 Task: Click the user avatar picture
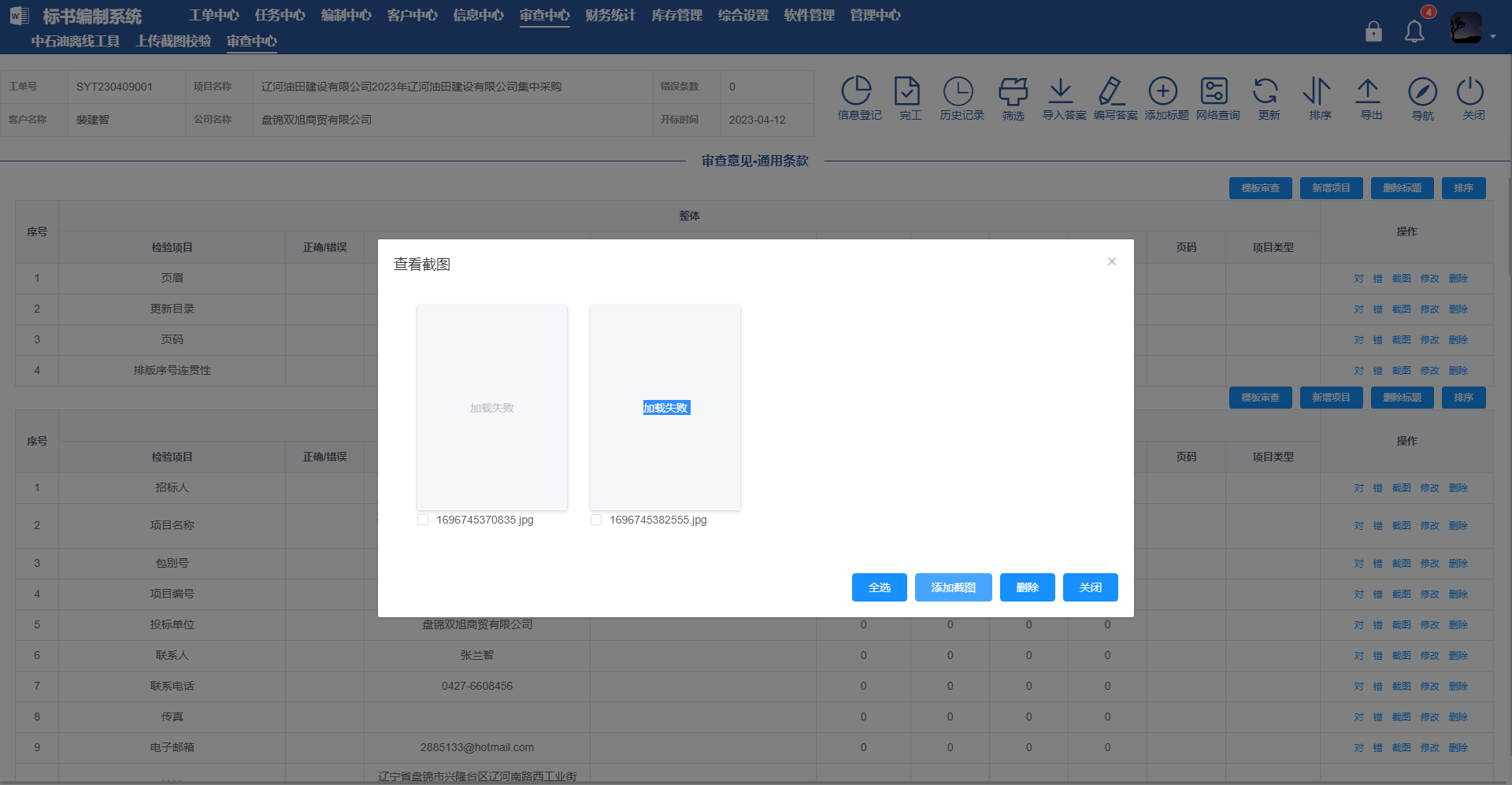[x=1466, y=28]
